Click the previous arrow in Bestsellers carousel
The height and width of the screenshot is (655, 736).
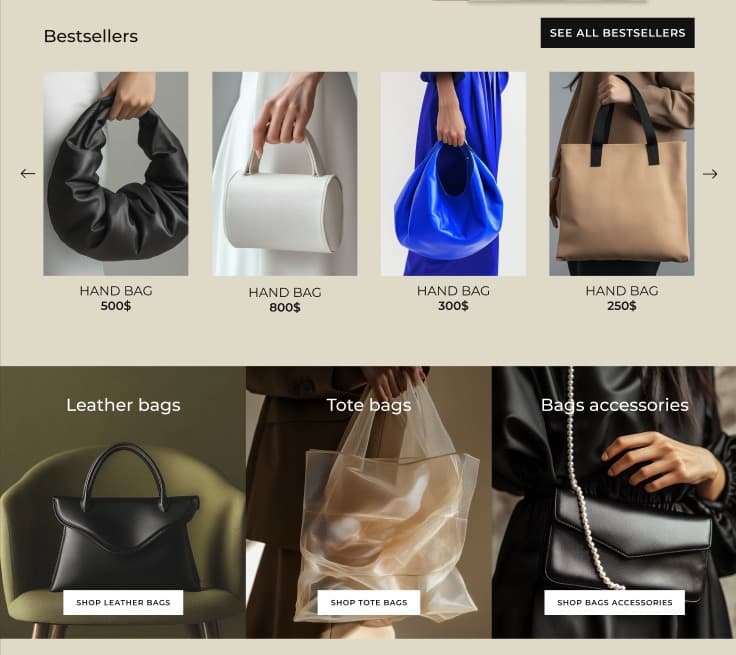(x=28, y=174)
